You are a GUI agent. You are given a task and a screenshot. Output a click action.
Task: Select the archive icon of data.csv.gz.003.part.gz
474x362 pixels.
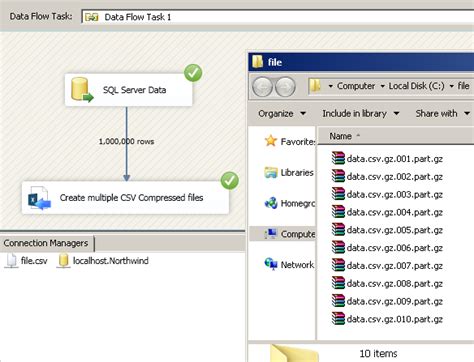pyautogui.click(x=338, y=194)
